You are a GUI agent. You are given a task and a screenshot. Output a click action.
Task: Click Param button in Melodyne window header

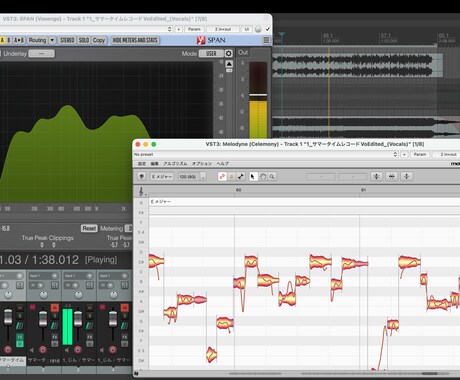(x=420, y=154)
